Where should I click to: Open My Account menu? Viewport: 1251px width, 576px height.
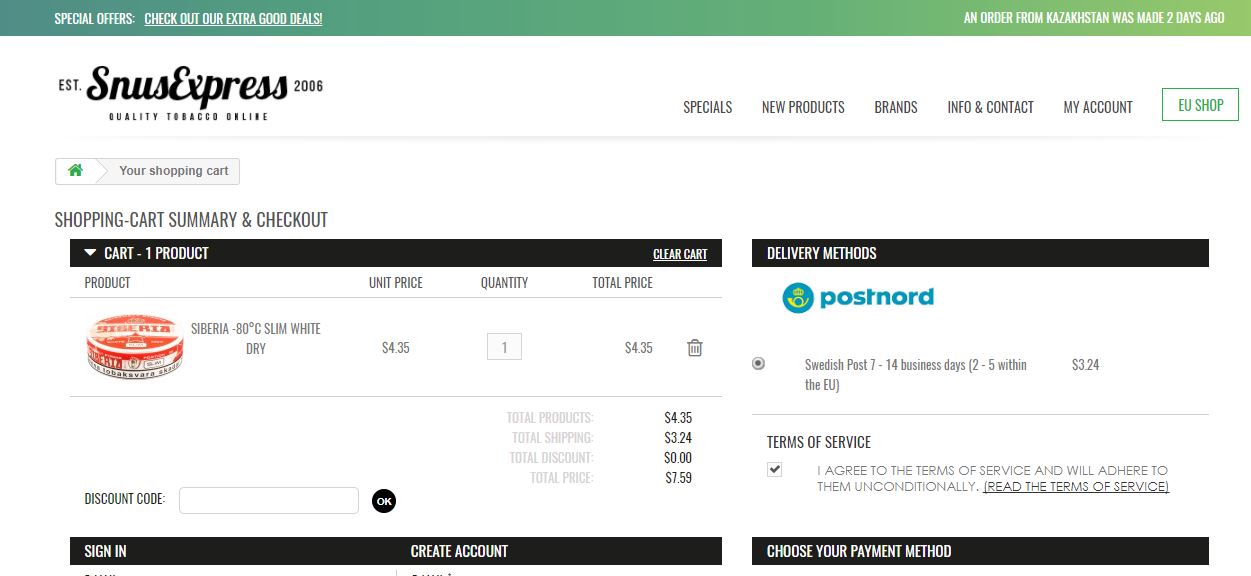[x=1098, y=107]
